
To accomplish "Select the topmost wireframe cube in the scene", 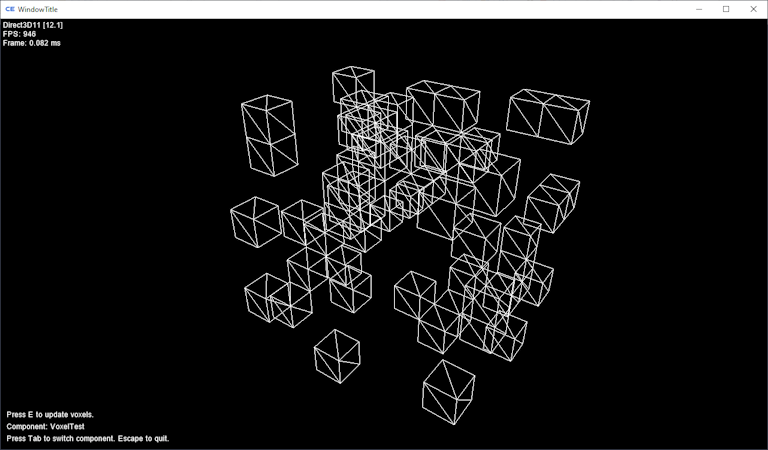I will pos(353,84).
